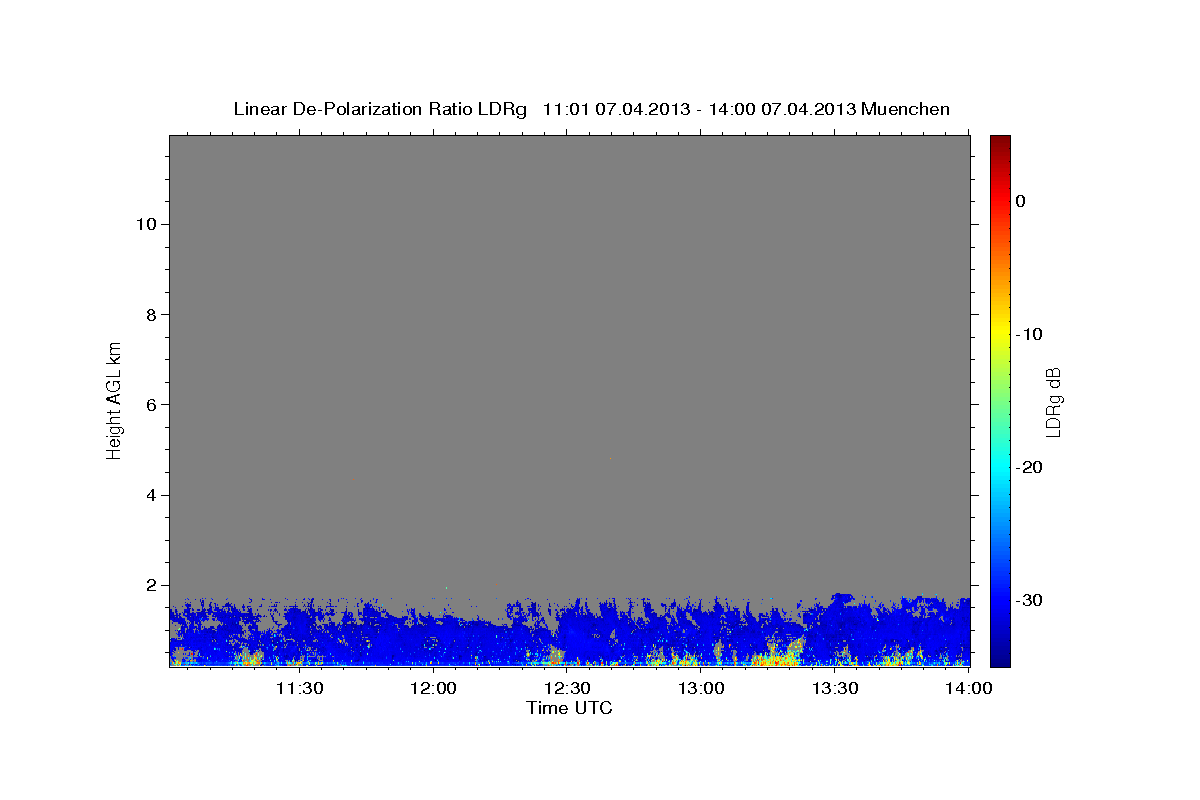Click the dark blue bottom of the colorbar
Viewport: 1200px width, 800px height.
(1000, 655)
